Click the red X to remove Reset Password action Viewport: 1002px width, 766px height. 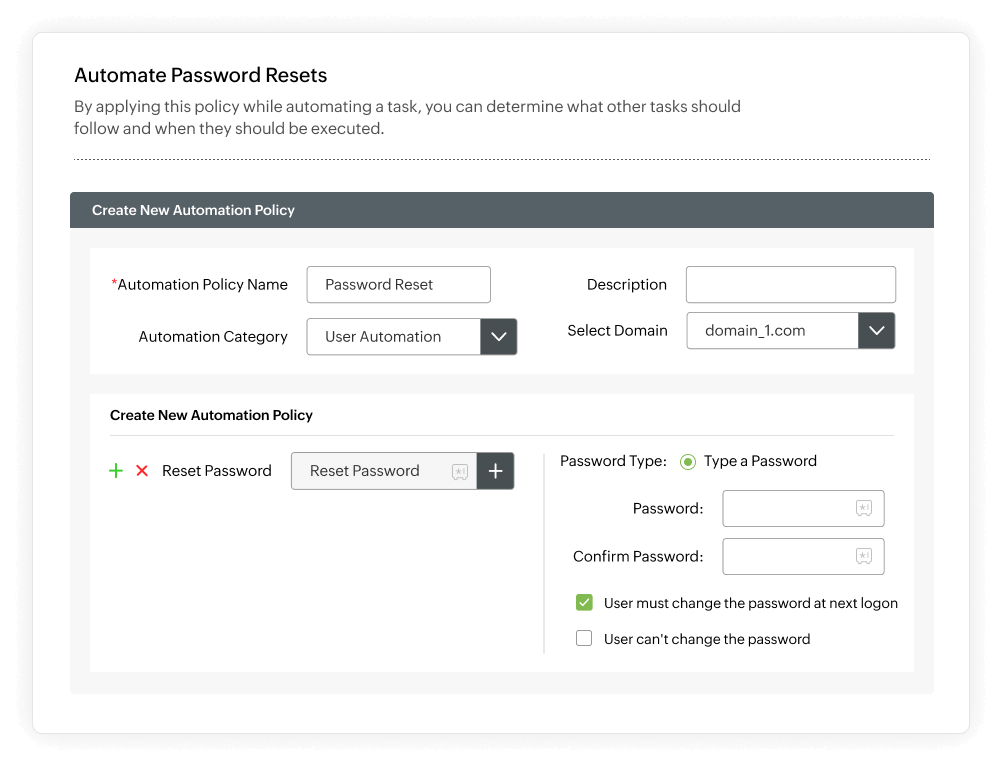click(139, 470)
